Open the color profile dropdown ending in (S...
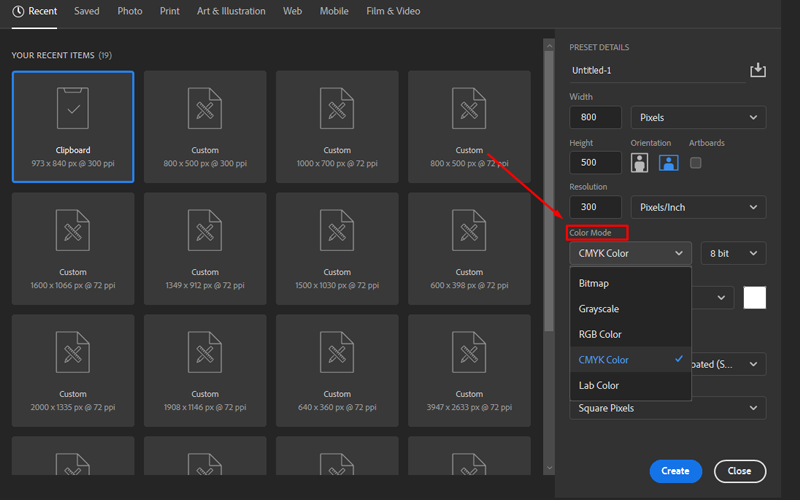 tap(729, 364)
